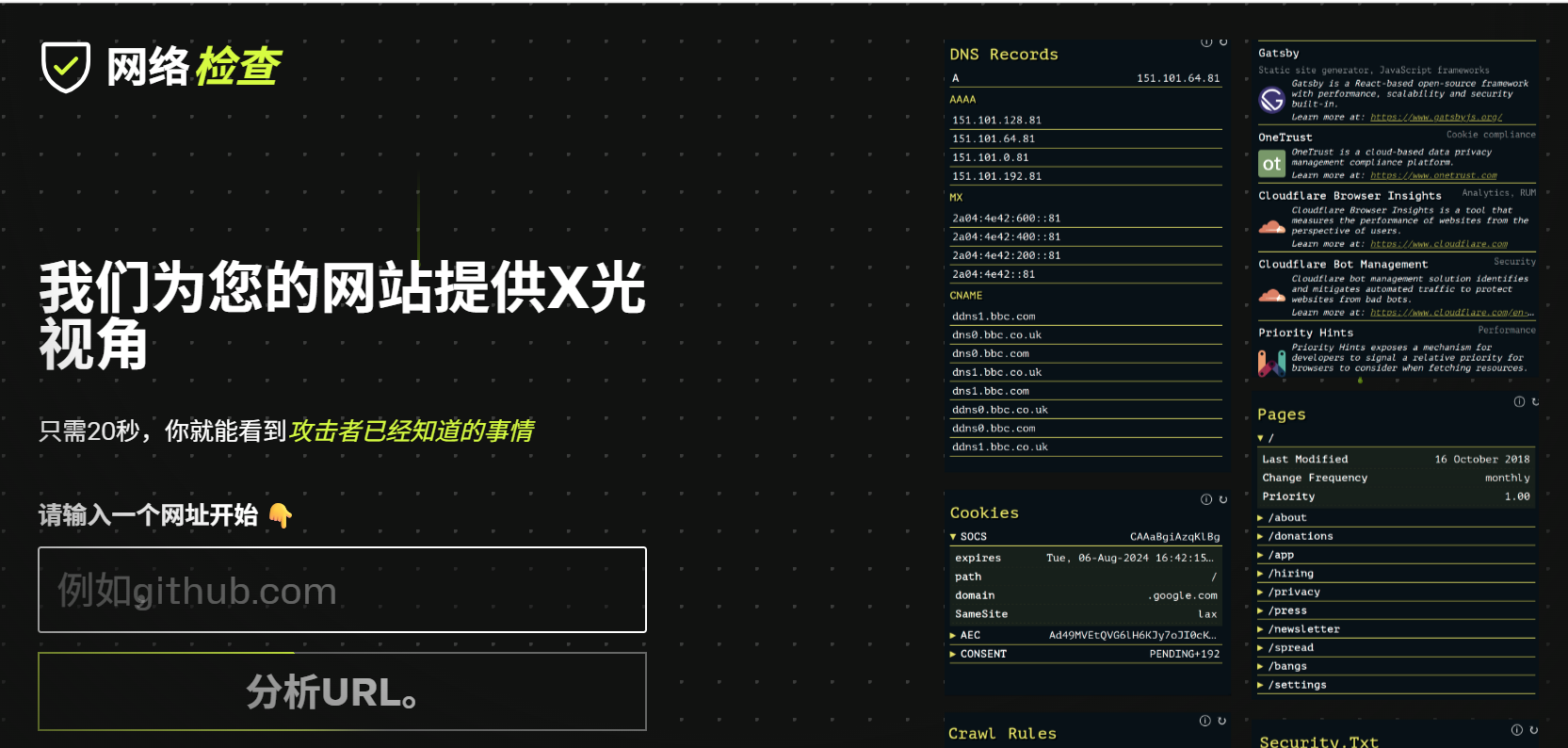This screenshot has width=1568, height=748.
Task: Refresh the Pages card
Action: pos(1535,401)
